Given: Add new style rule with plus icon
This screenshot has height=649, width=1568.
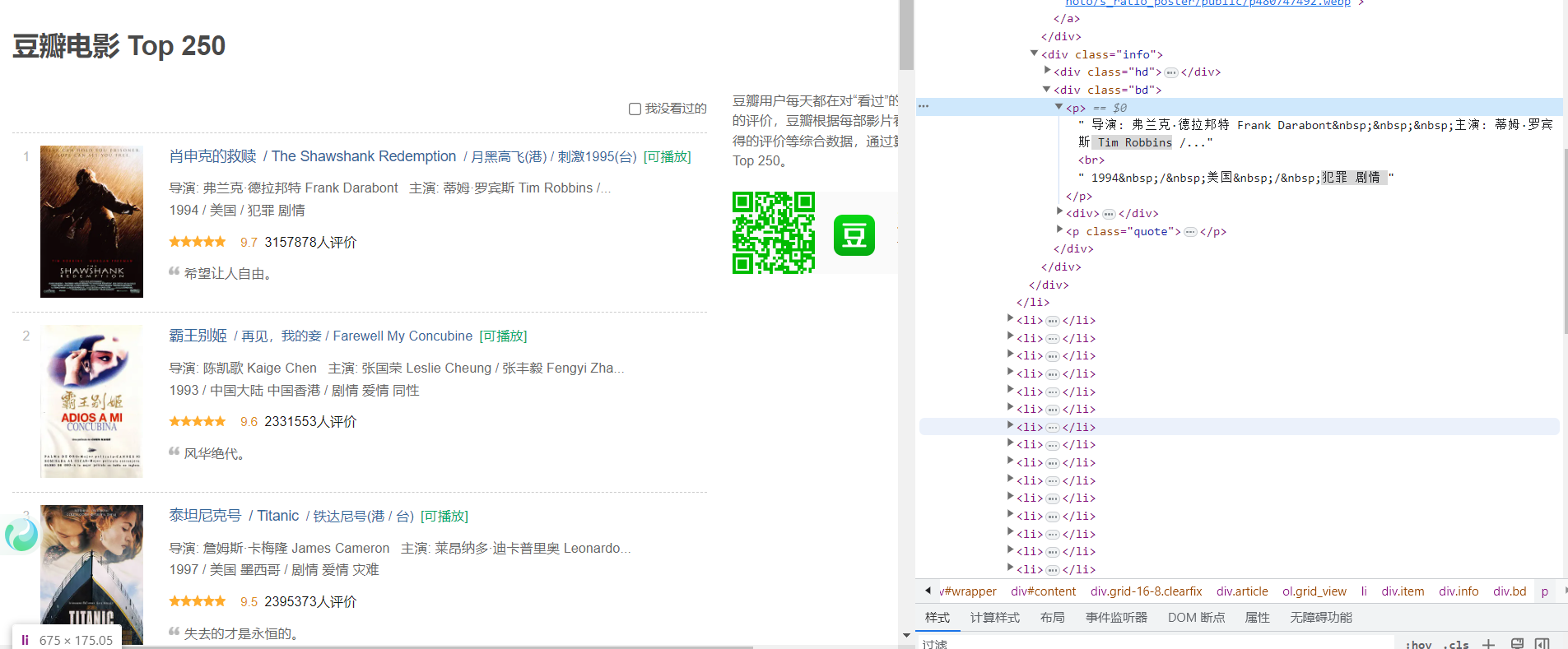Looking at the screenshot, I should [x=1488, y=644].
